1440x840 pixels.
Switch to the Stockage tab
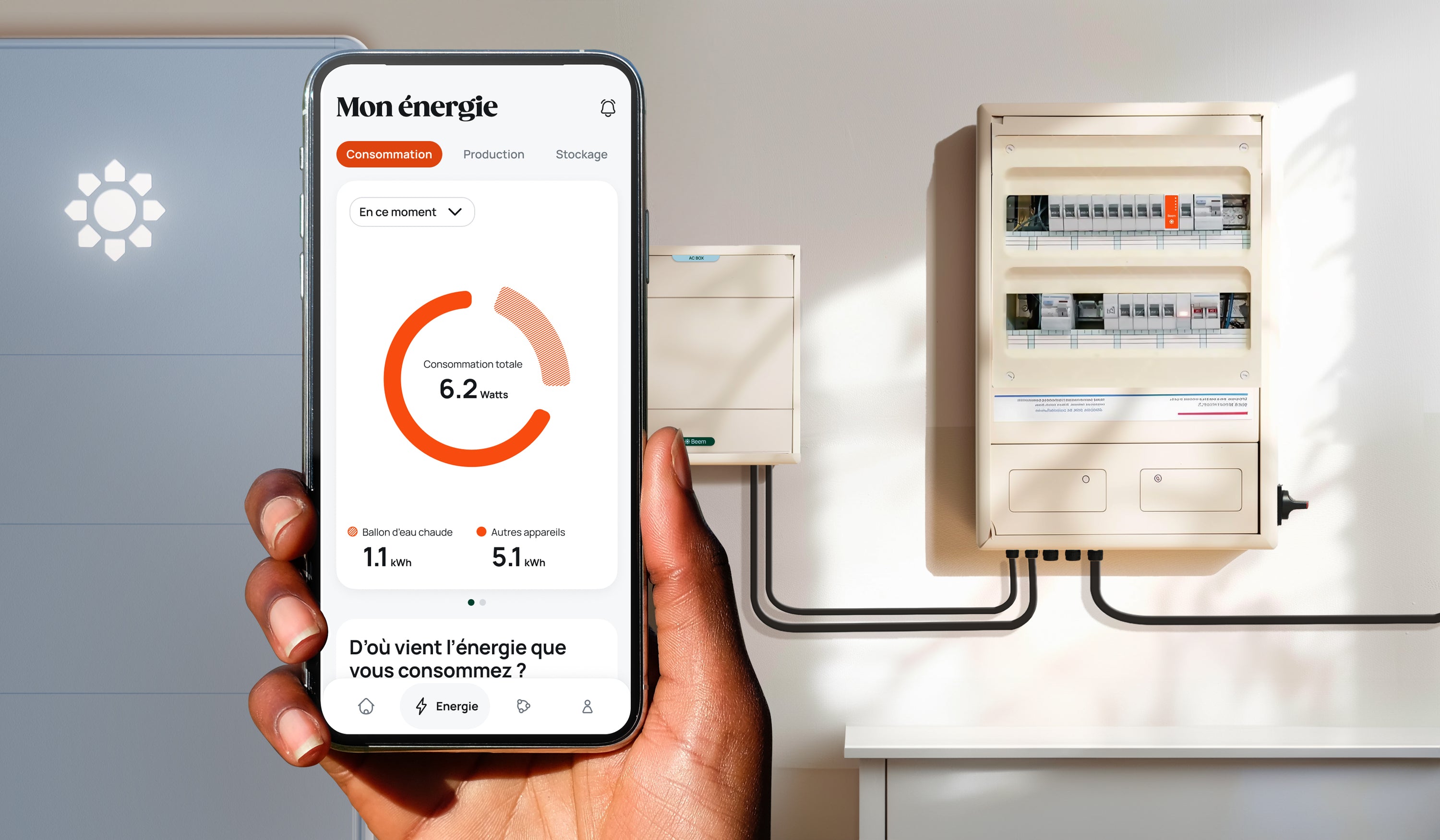click(580, 153)
